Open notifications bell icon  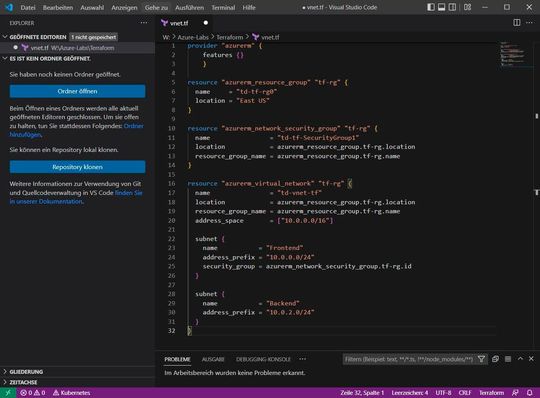(x=530, y=393)
